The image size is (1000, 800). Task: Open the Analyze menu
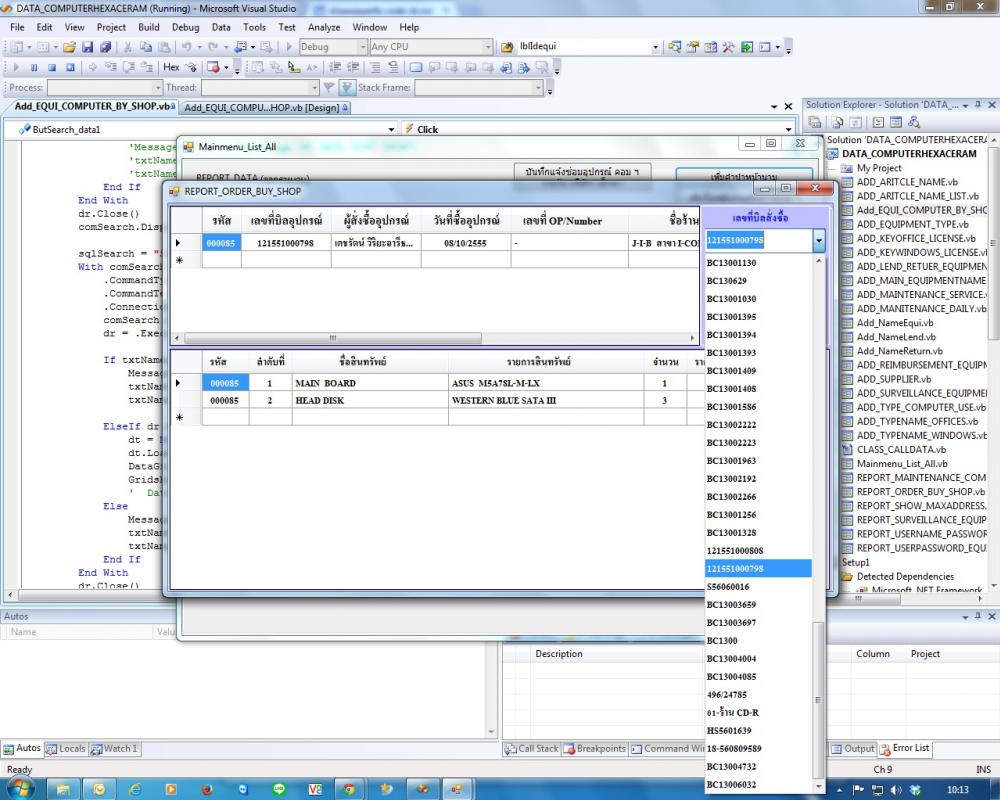[324, 27]
